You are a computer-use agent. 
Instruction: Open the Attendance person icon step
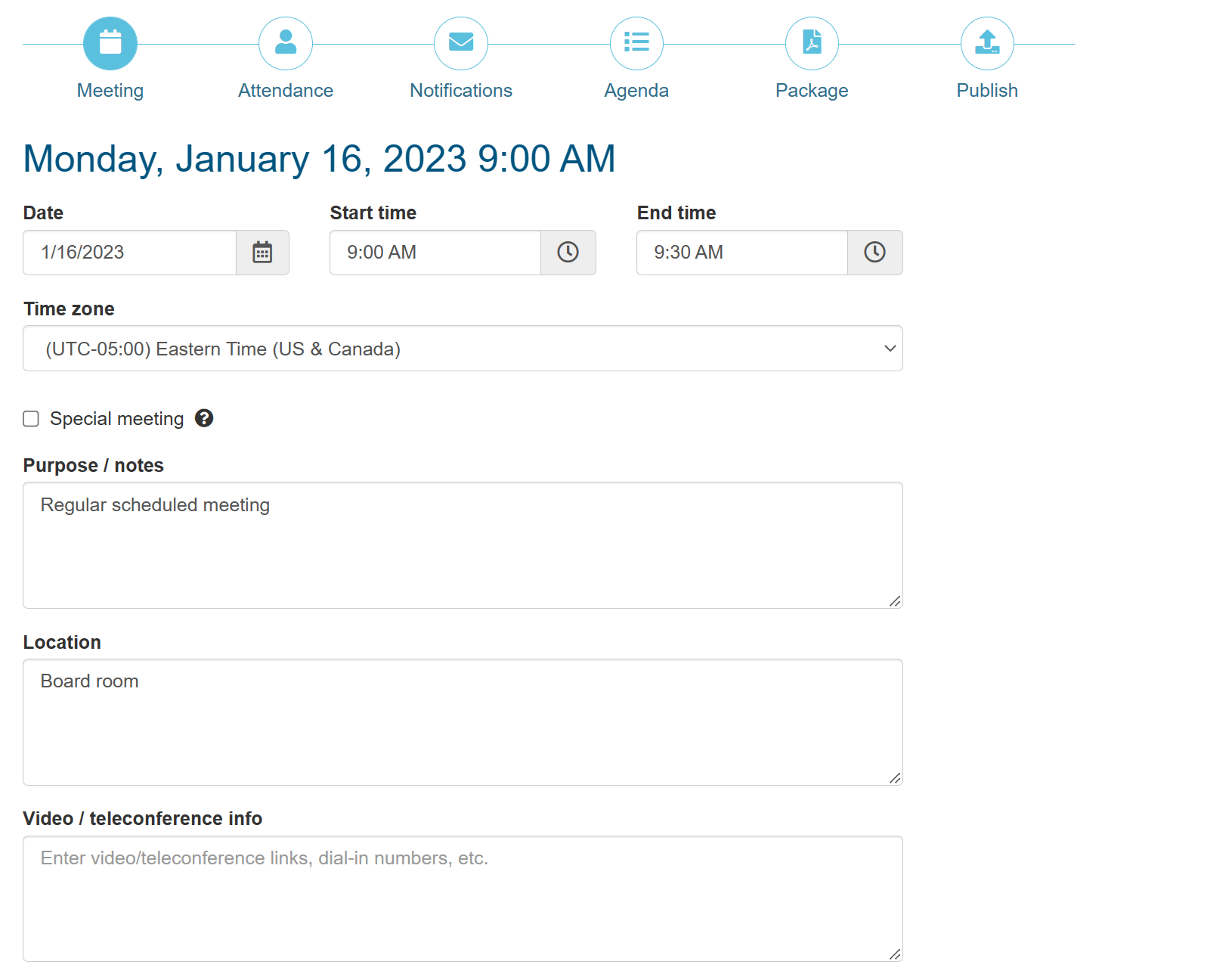(286, 43)
